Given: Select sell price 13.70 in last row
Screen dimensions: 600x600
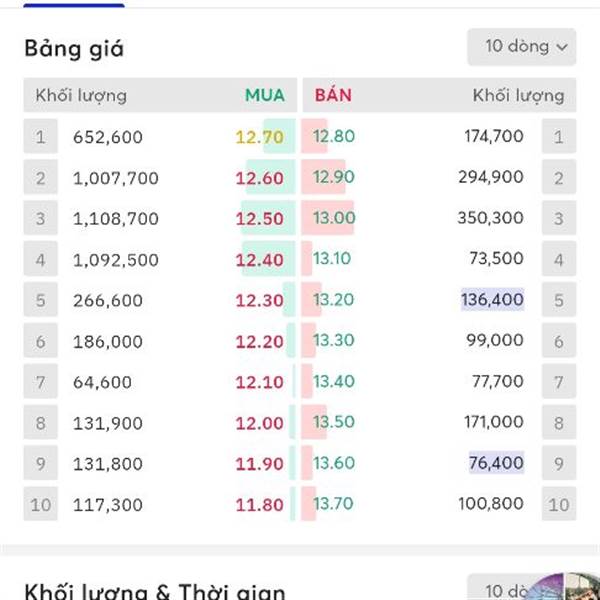Looking at the screenshot, I should pyautogui.click(x=333, y=504).
